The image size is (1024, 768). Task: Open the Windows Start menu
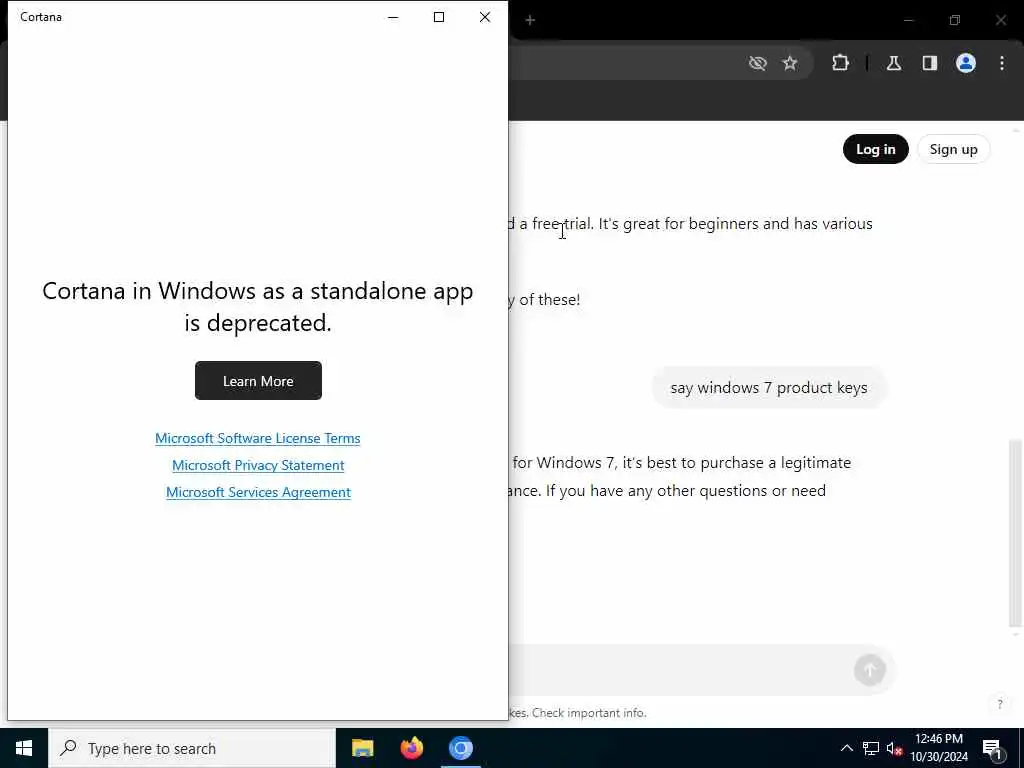(24, 748)
